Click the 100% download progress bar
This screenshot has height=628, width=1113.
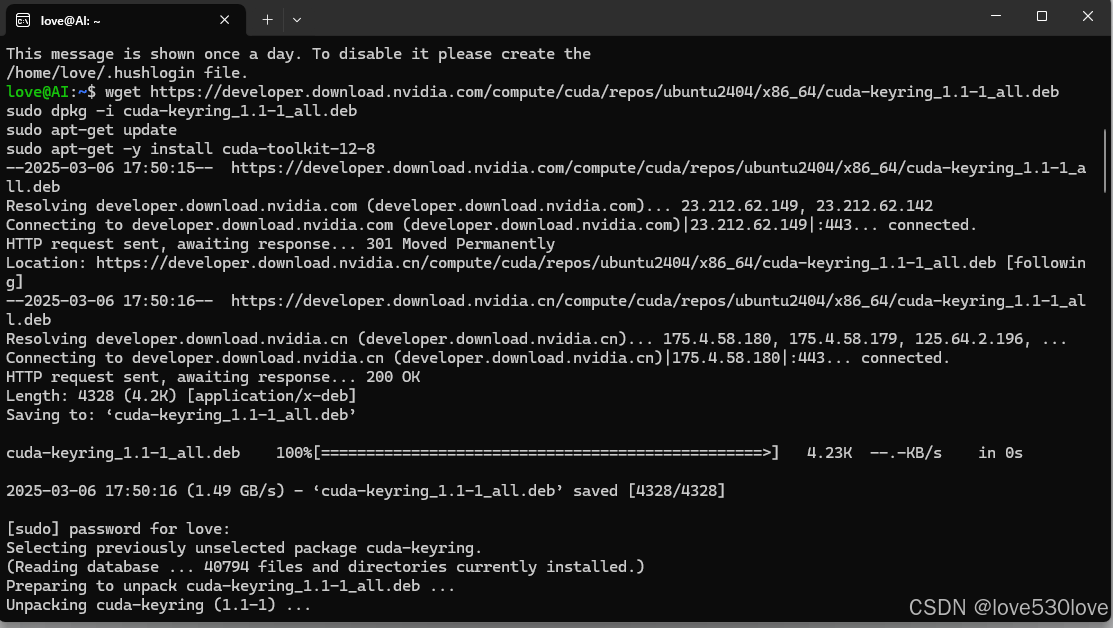click(546, 453)
